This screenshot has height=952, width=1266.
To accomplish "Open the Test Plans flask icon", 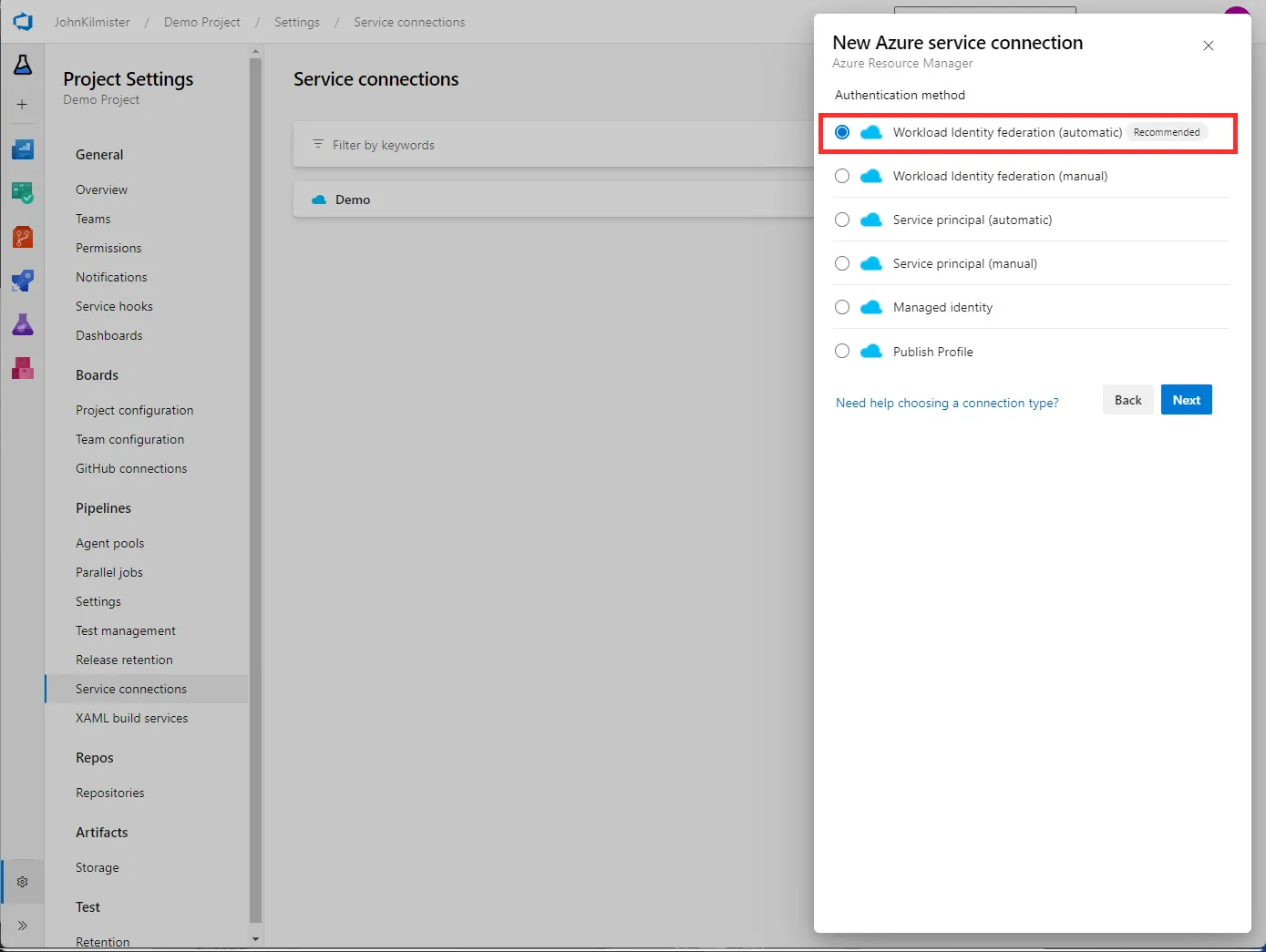I will coord(23,324).
